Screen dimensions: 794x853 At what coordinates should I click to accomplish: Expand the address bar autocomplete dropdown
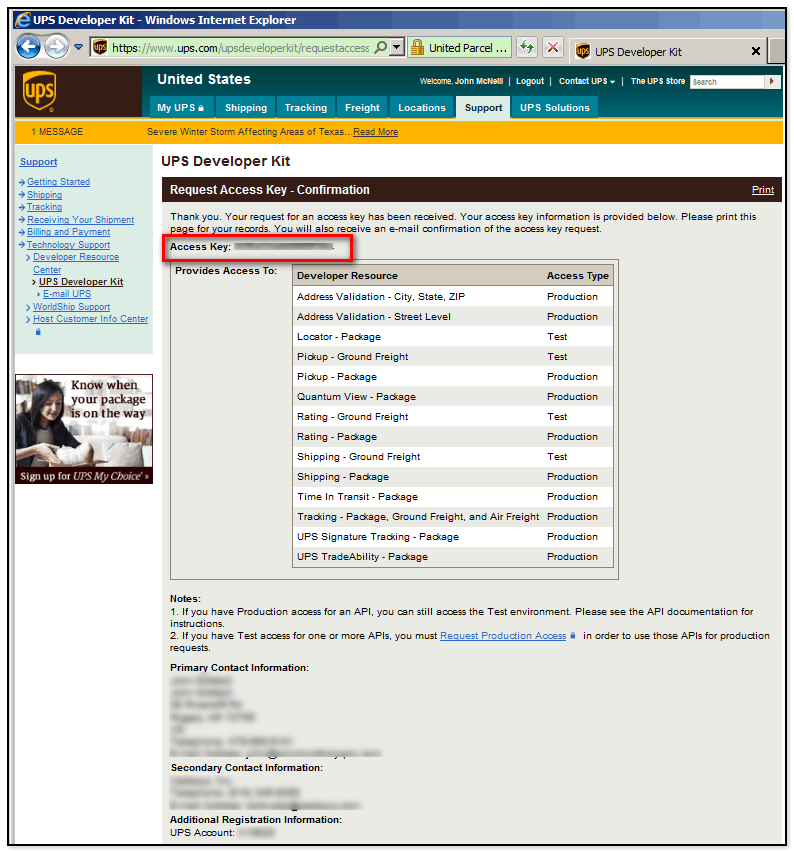pos(397,48)
